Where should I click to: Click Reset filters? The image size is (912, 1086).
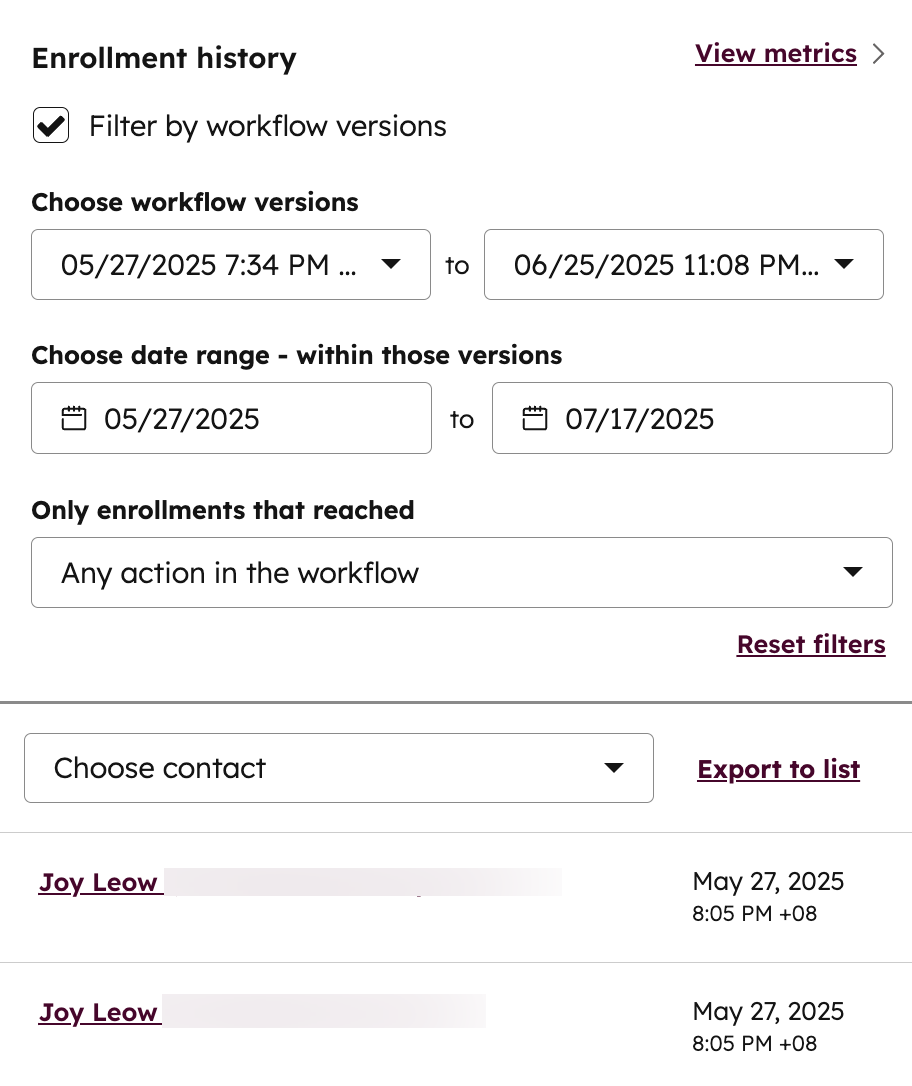pos(811,644)
